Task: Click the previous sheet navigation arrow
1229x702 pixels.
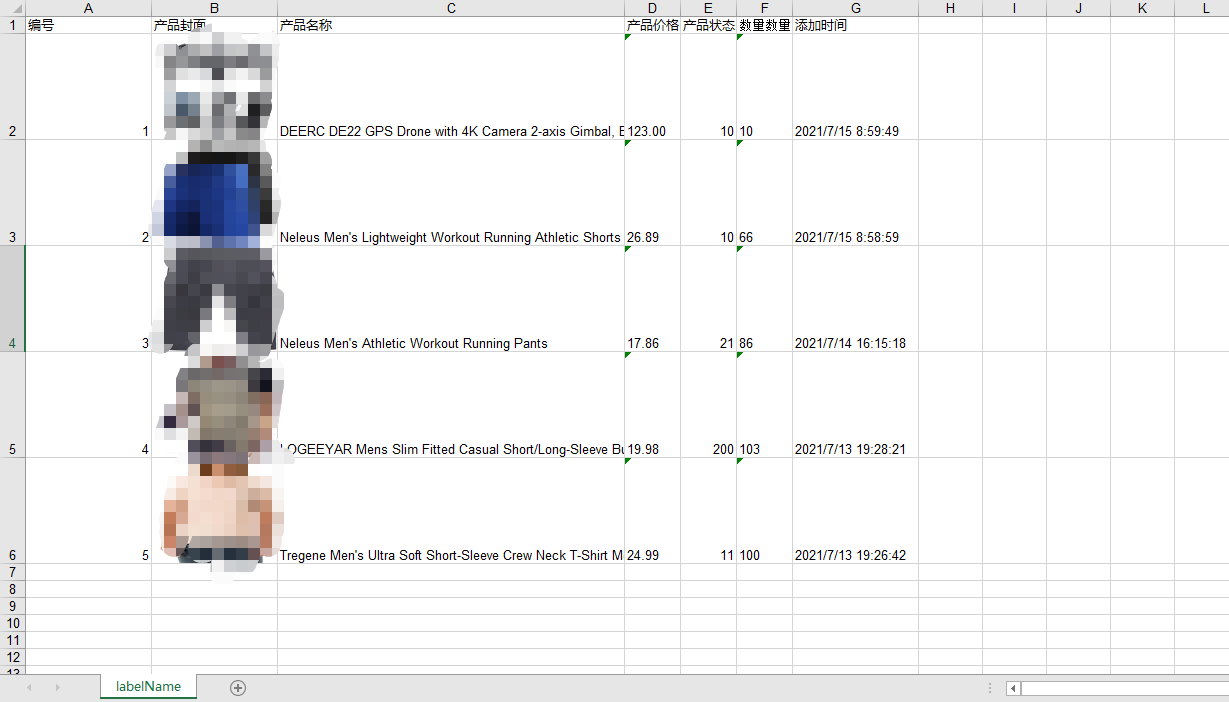Action: (28, 687)
